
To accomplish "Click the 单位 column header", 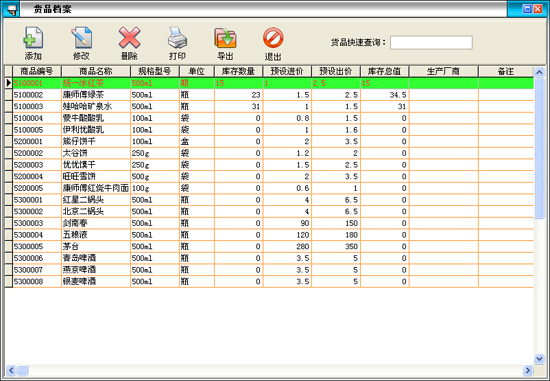I will tap(196, 71).
